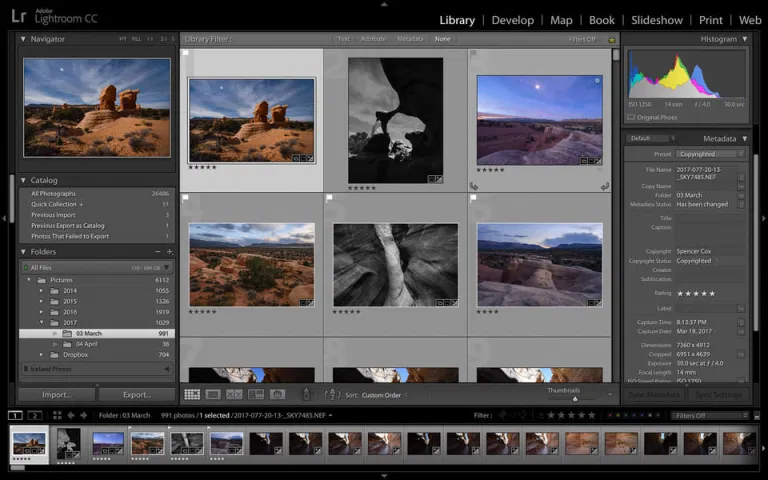768x480 pixels.
Task: Collapse the Metadata panel
Action: tap(744, 139)
